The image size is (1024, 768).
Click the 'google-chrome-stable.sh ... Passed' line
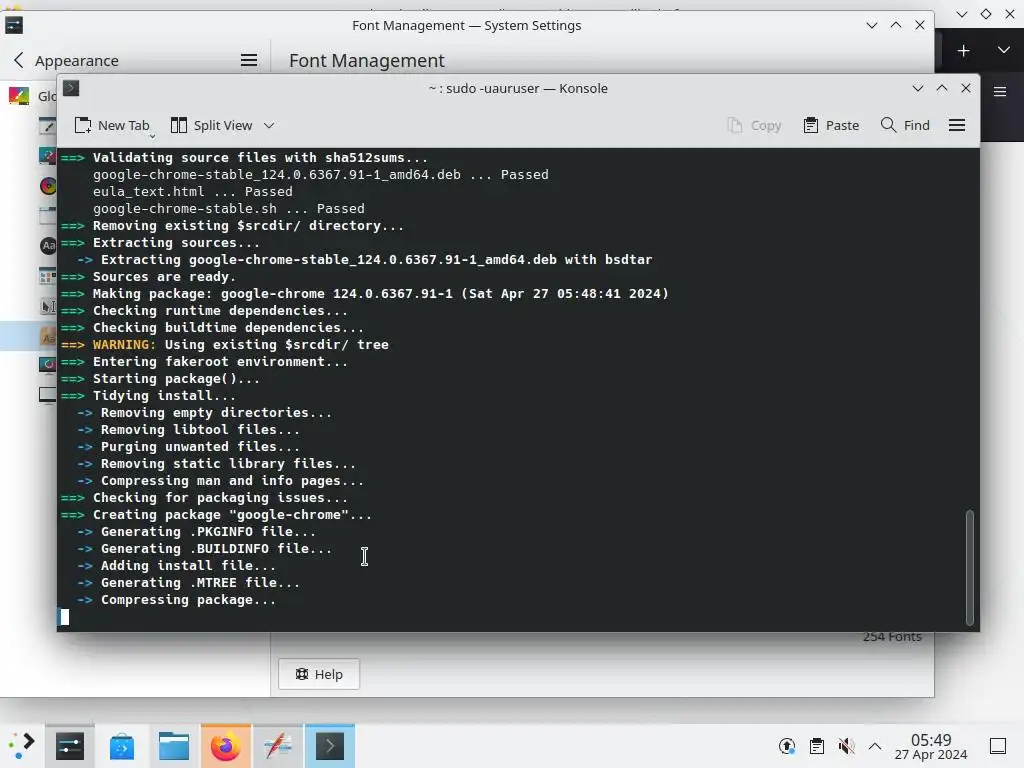[x=229, y=208]
